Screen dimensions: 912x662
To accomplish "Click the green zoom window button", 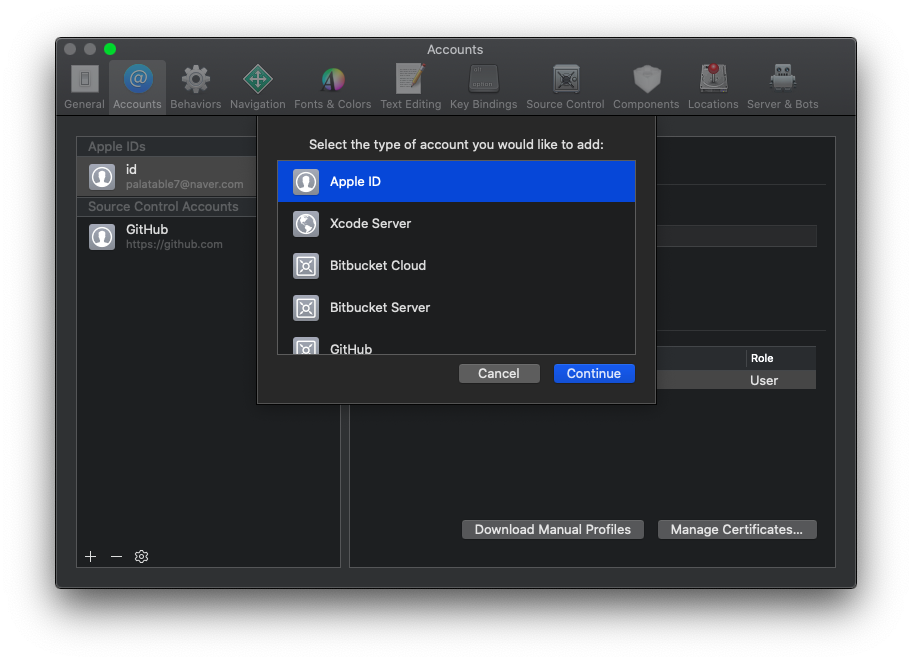I will coord(110,49).
